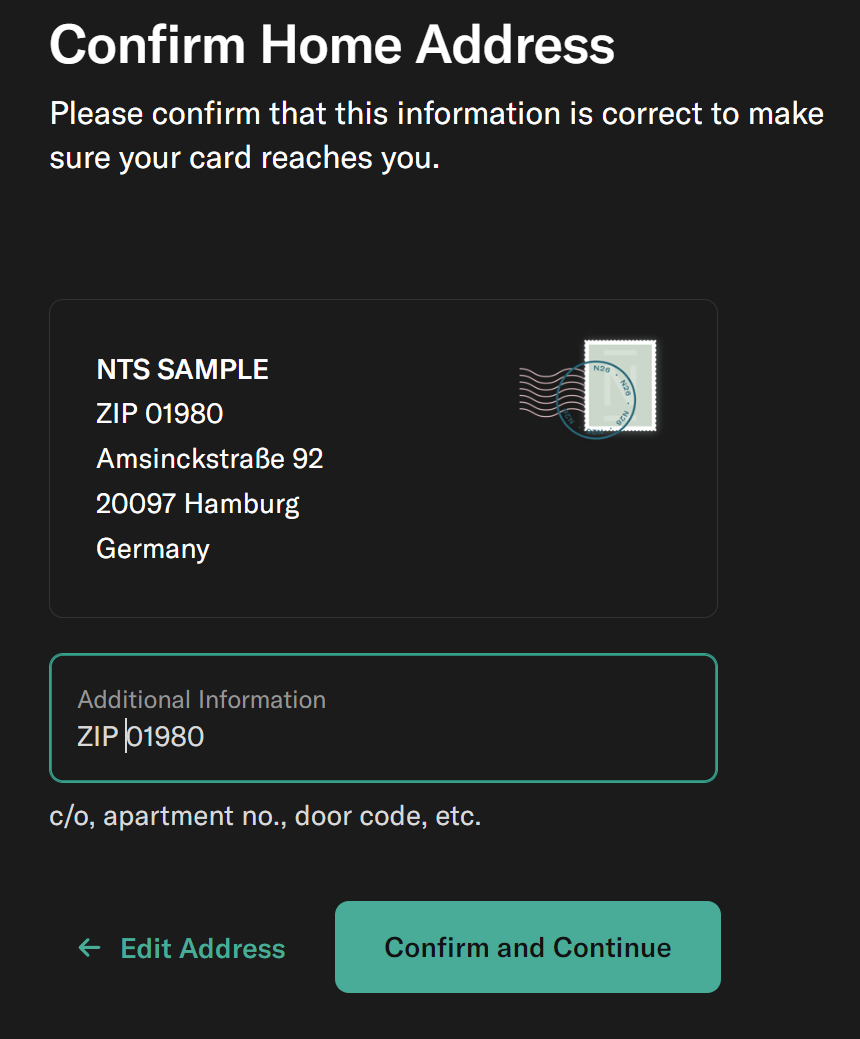Click the card delivery instruction paragraph
Image resolution: width=860 pixels, height=1039 pixels.
point(436,135)
